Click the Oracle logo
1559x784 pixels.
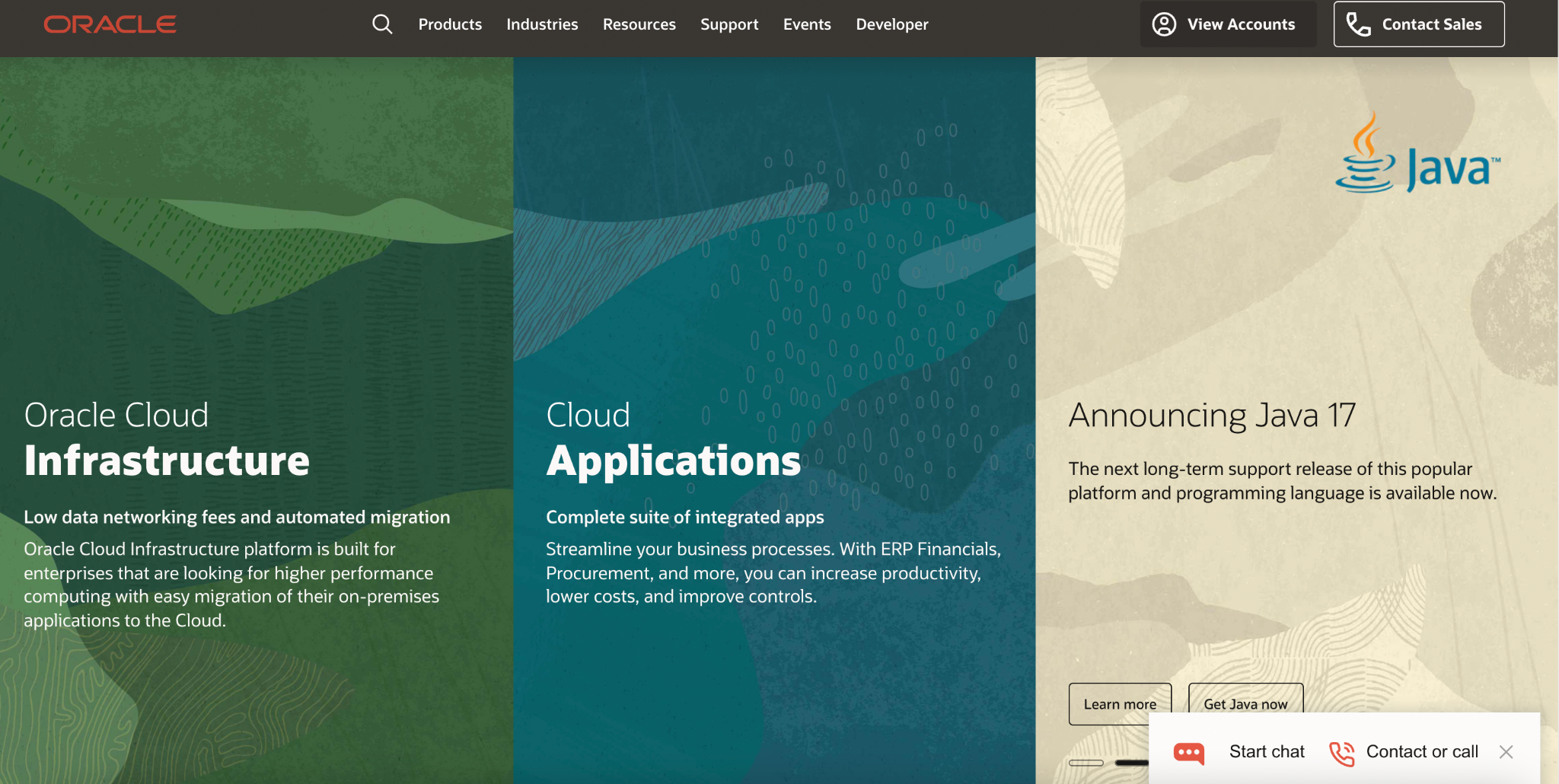(x=110, y=24)
